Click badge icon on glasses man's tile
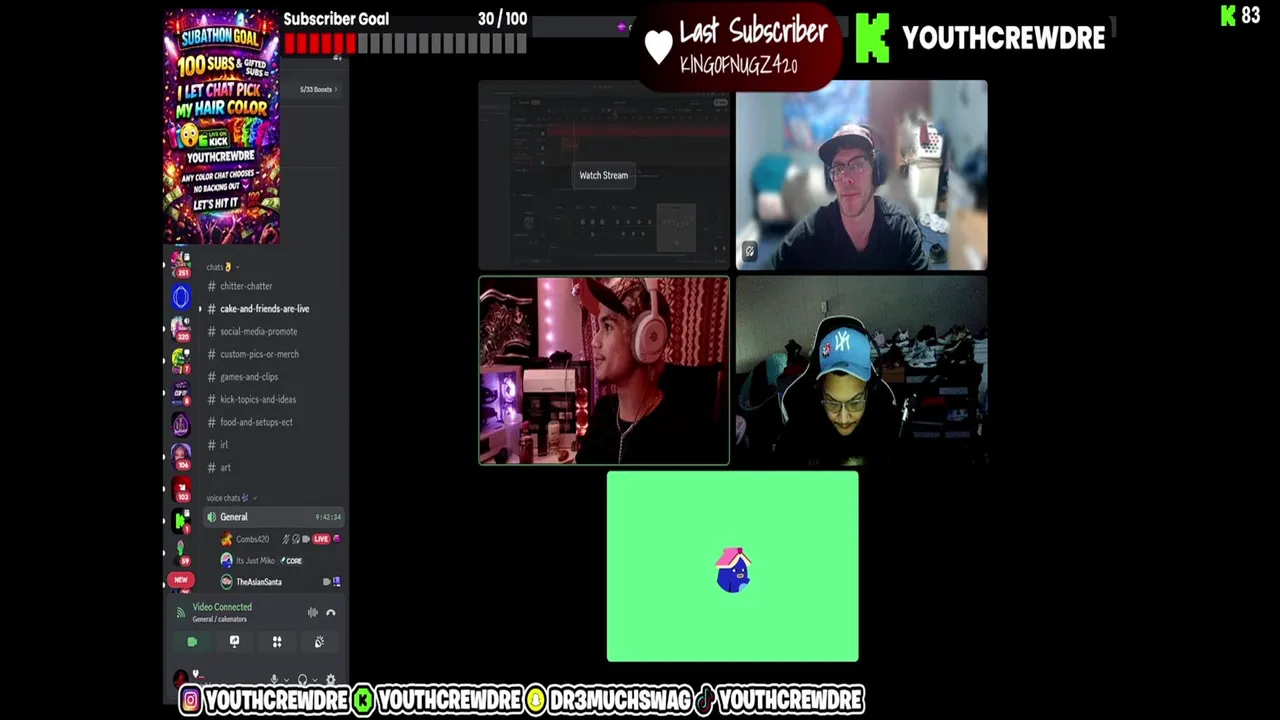This screenshot has width=1280, height=720. click(x=749, y=252)
